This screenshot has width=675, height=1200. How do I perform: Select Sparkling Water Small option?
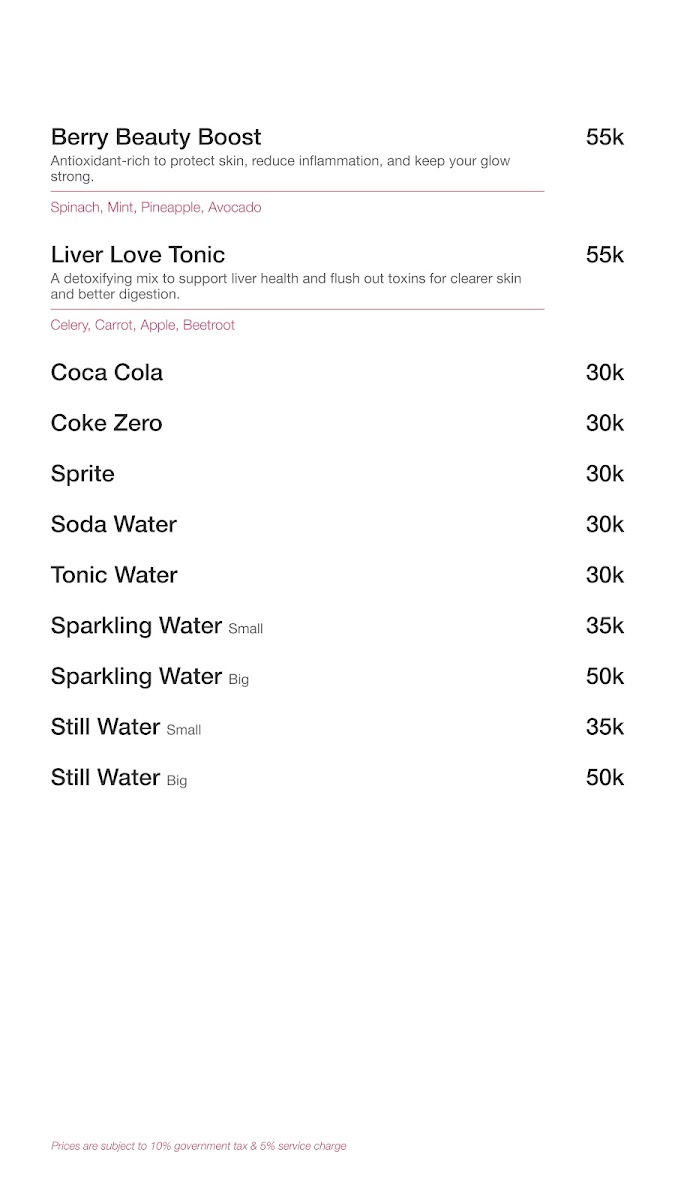(157, 627)
